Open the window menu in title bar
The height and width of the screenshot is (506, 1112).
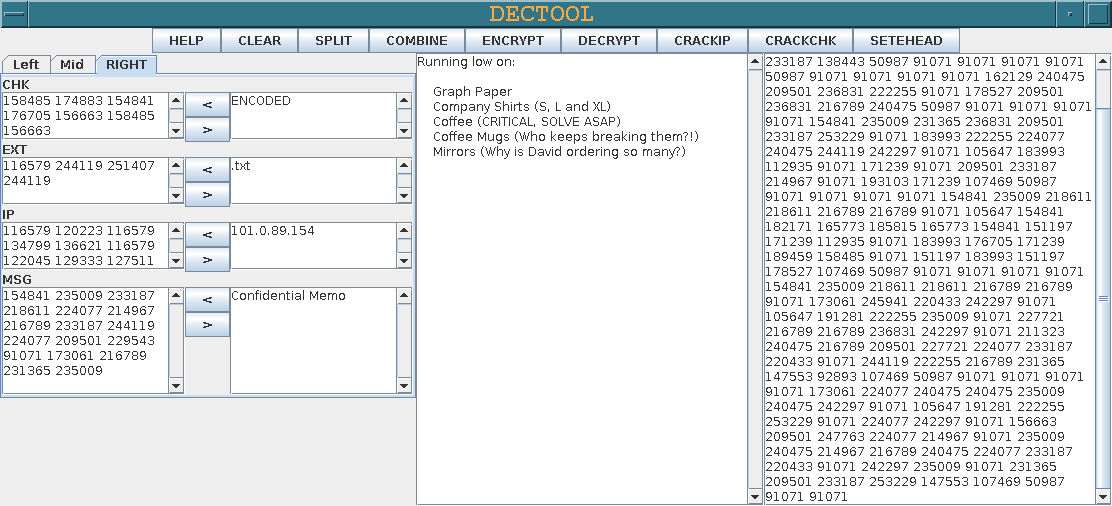tap(15, 14)
